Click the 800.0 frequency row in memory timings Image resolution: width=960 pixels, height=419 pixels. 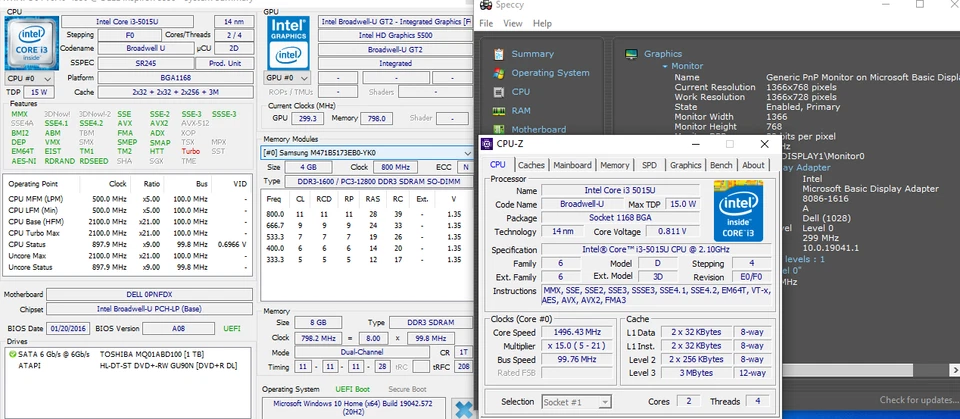(x=367, y=214)
